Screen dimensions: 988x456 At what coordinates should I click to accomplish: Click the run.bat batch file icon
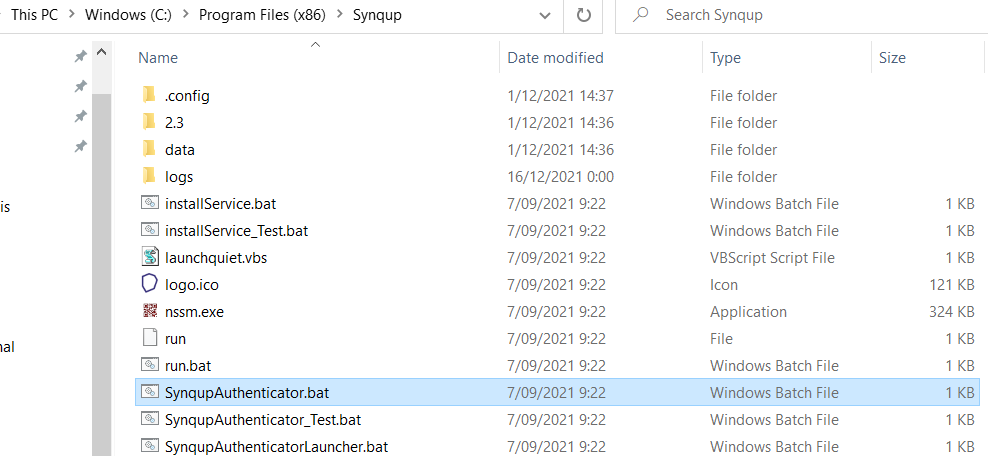pos(149,365)
